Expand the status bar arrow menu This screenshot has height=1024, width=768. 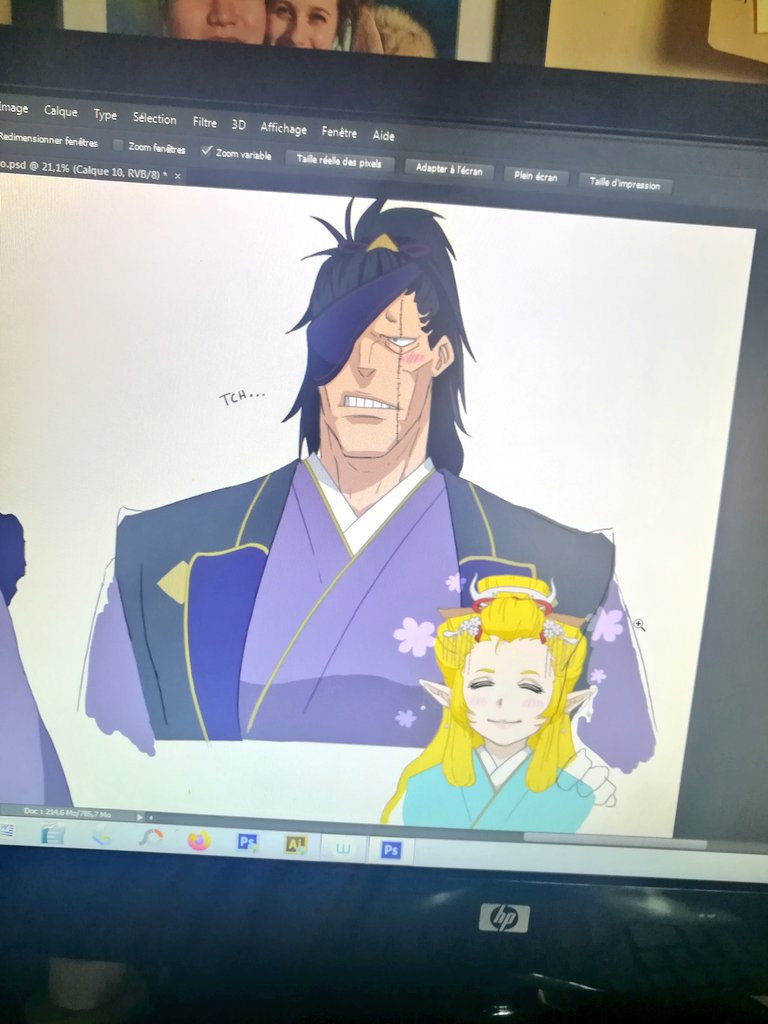pos(139,816)
